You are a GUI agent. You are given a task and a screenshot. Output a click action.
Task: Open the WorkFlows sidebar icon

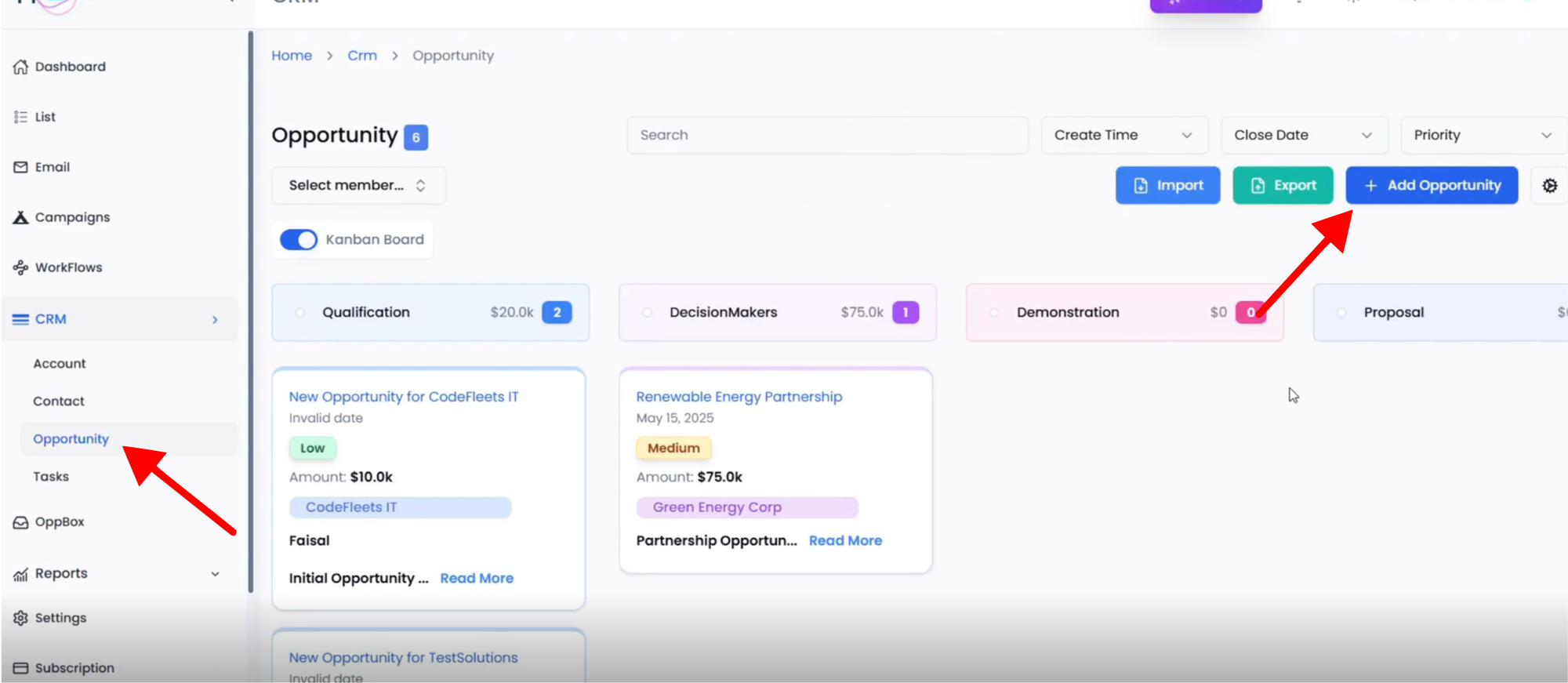(20, 267)
